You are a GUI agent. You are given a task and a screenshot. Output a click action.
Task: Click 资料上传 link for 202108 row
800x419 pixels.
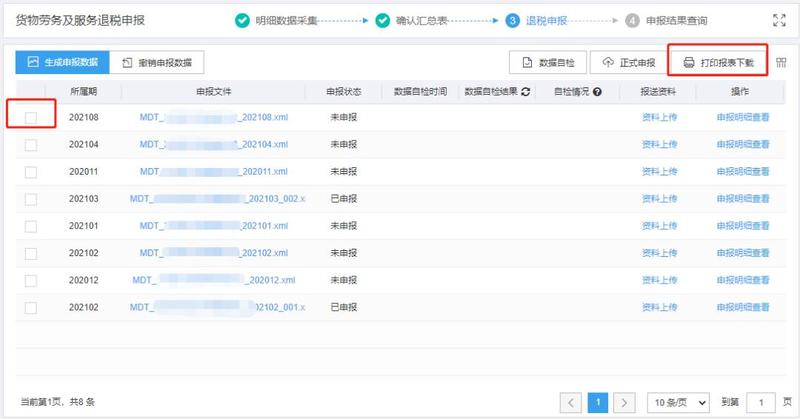[x=658, y=118]
